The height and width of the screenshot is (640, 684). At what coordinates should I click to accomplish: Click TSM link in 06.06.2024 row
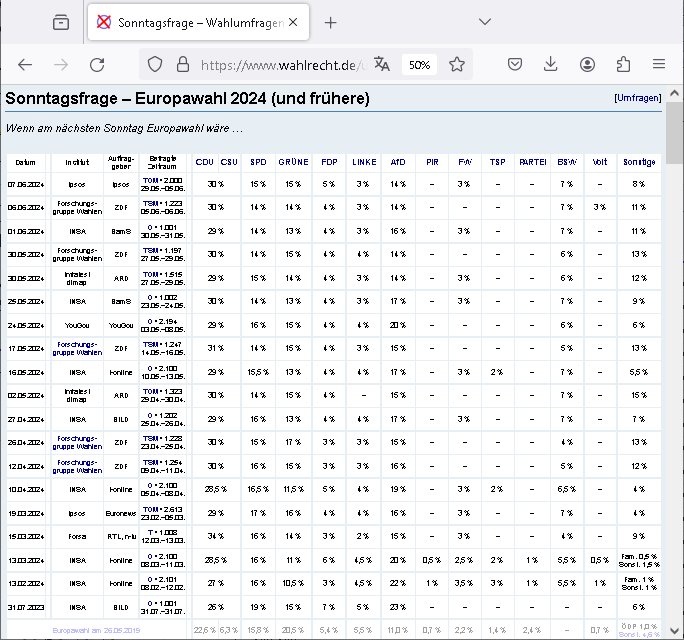click(150, 203)
